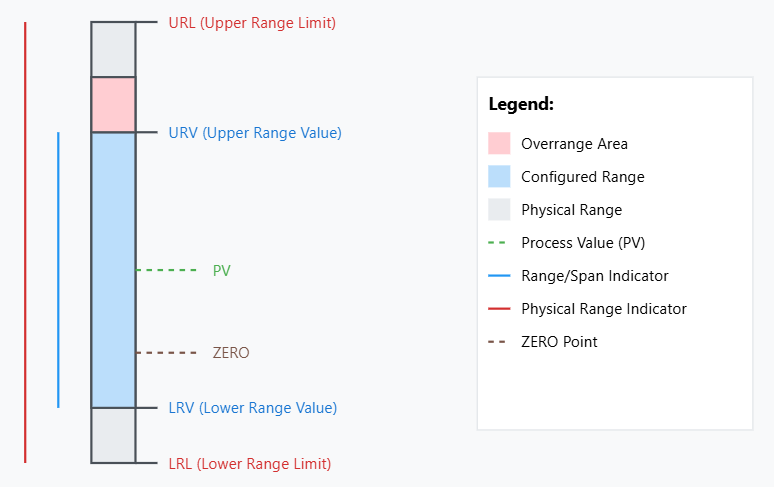
Task: Click the brown ZERO label text
Action: tap(231, 353)
